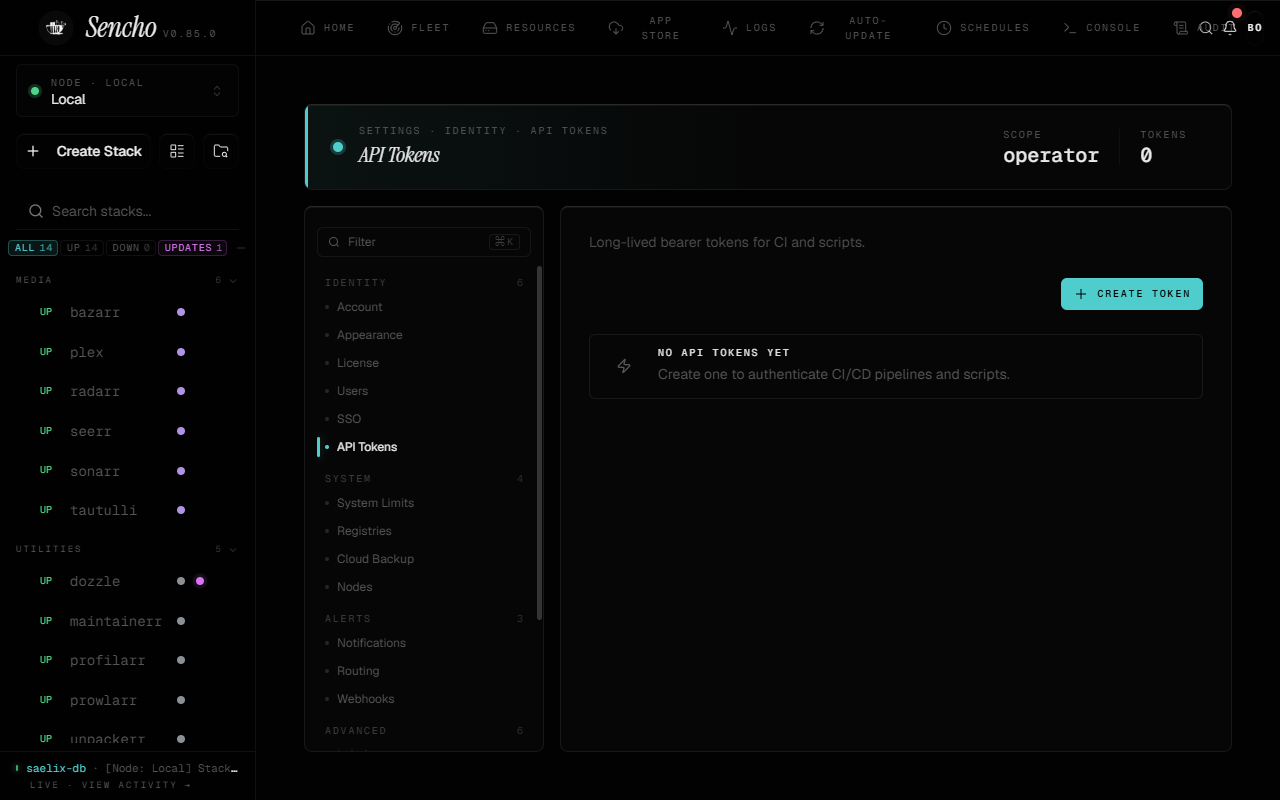View the Logs section
This screenshot has height=800, width=1280.
click(750, 28)
